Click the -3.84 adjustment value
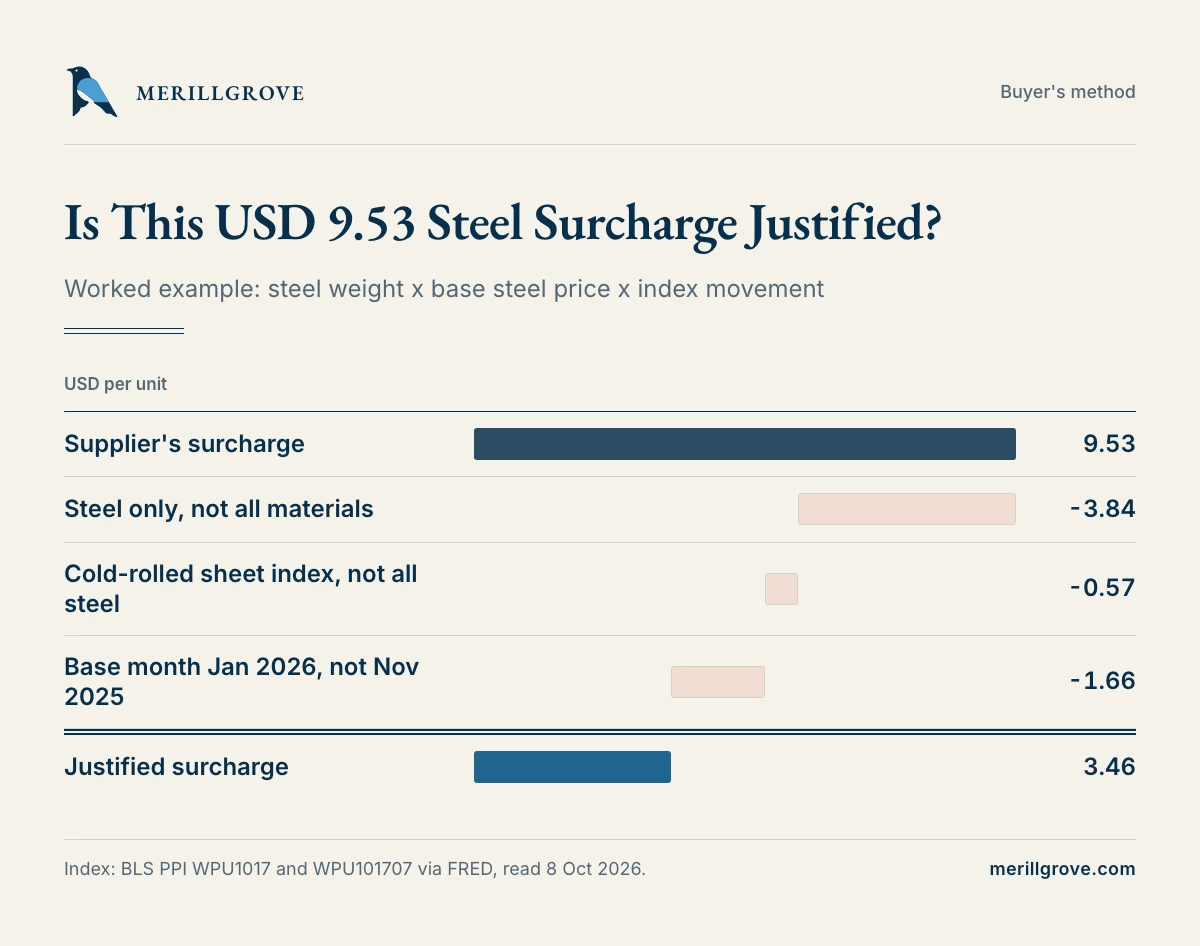Screen dimensions: 1200x946 pyautogui.click(x=1102, y=509)
